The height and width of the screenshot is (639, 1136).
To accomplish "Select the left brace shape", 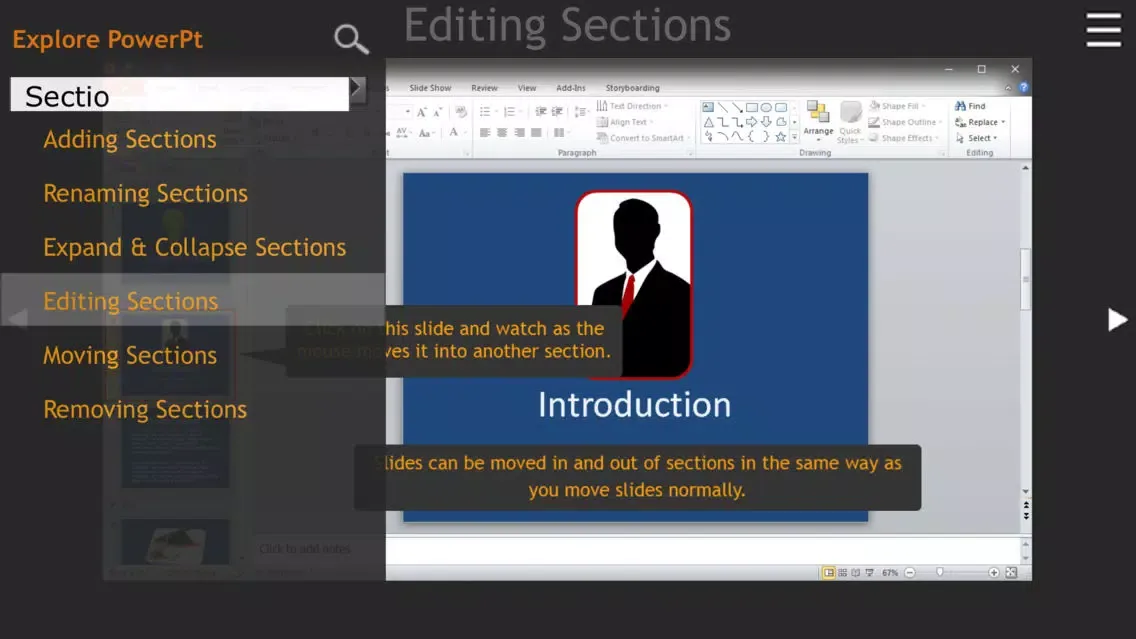I will coord(751,136).
